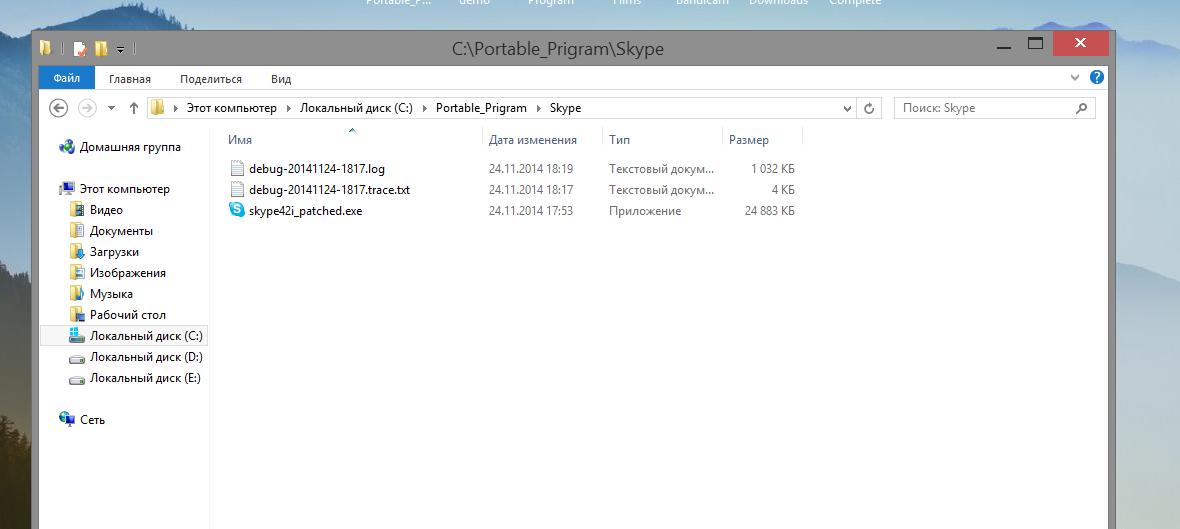Click the network icon beside Сеть
Image resolution: width=1180 pixels, height=529 pixels.
coord(67,419)
